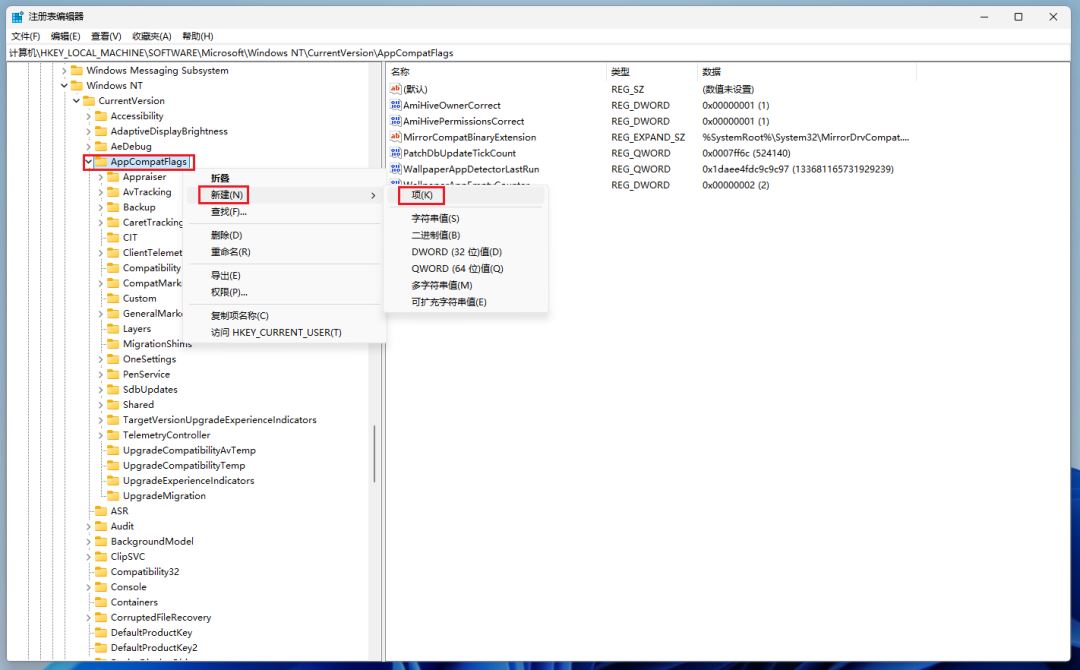
Task: Choose 项(K) in the New submenu
Action: click(x=422, y=195)
